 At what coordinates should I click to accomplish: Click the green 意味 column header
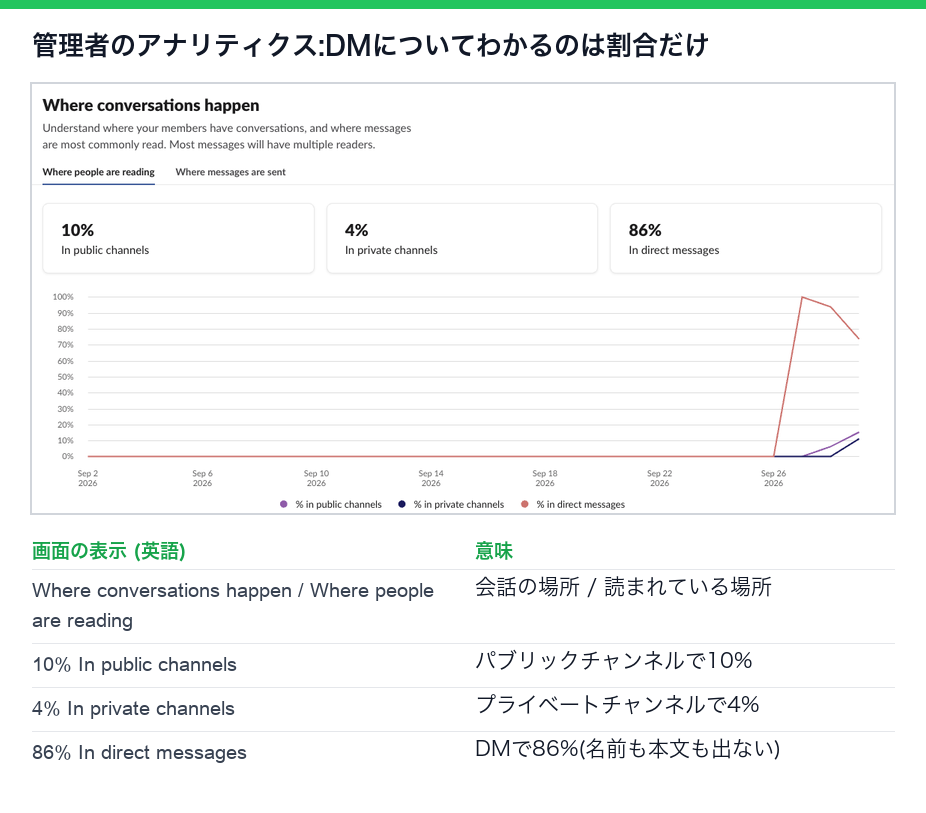coord(494,551)
